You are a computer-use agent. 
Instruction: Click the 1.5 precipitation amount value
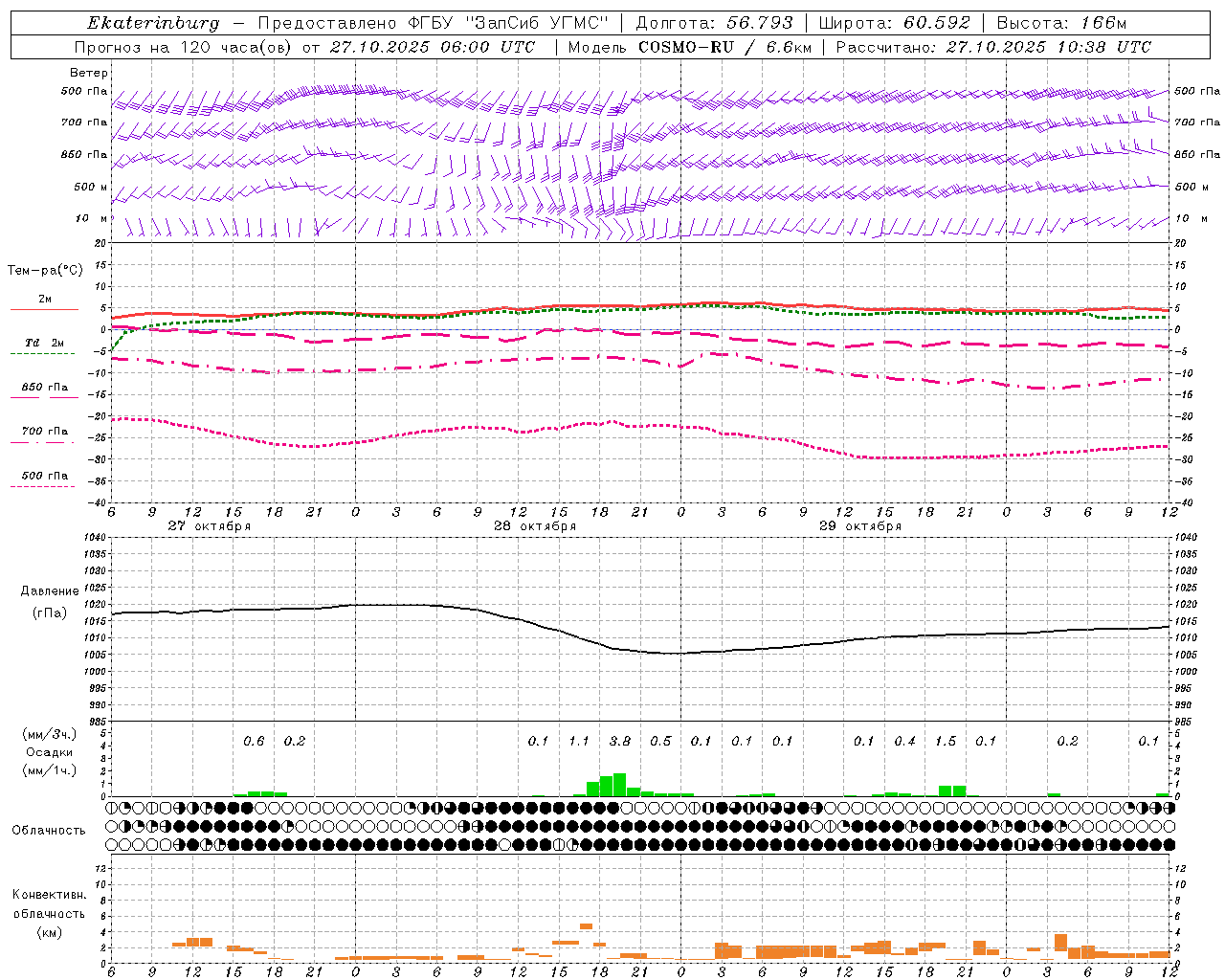946,742
